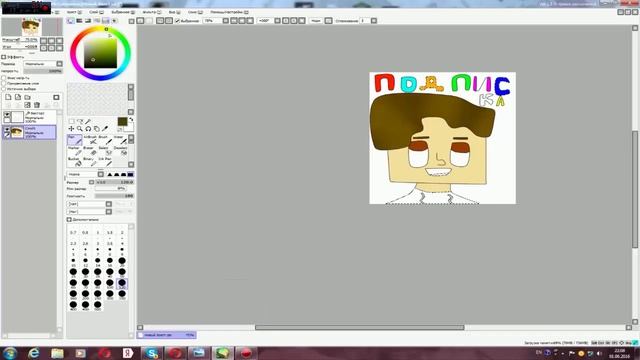The width and height of the screenshot is (640, 360).
Task: Click the layer opacity slider
Action: coord(43,71)
